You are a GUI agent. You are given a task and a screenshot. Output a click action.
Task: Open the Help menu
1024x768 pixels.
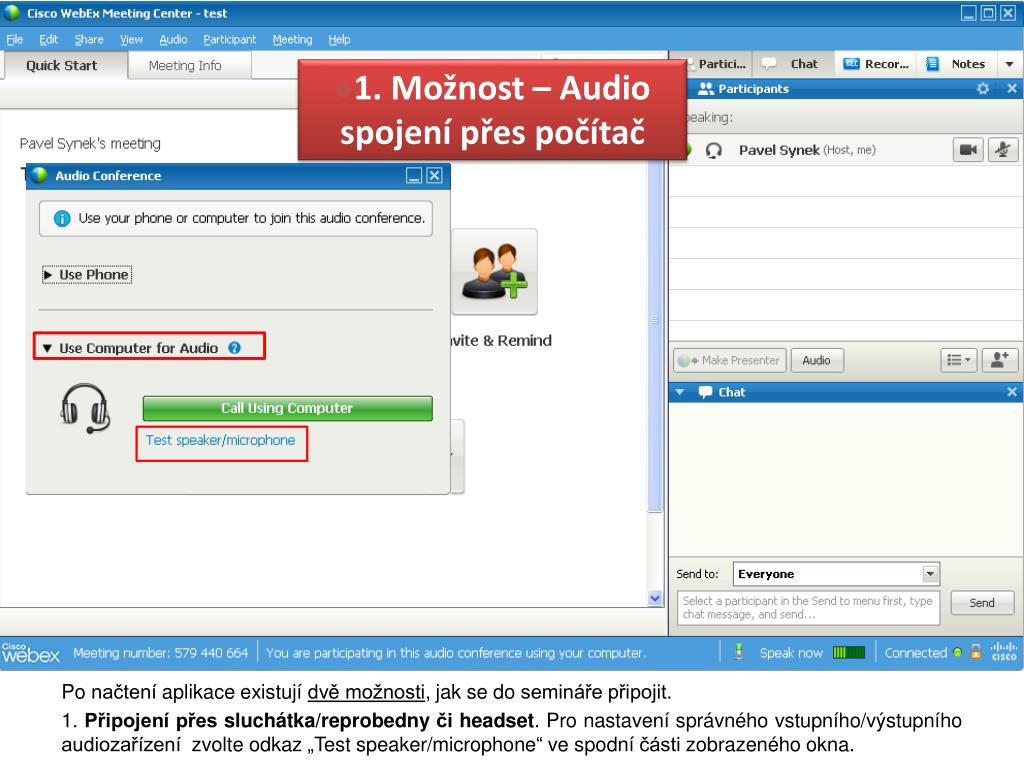pyautogui.click(x=339, y=39)
